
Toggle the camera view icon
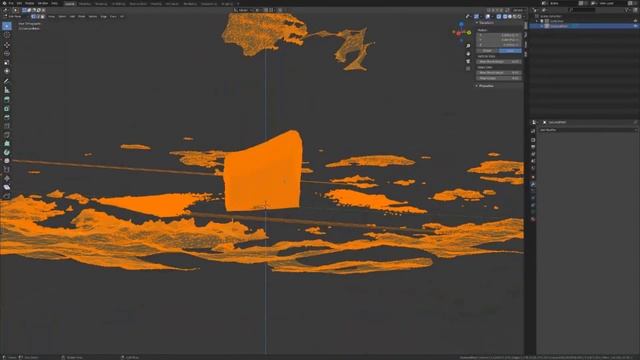468,61
